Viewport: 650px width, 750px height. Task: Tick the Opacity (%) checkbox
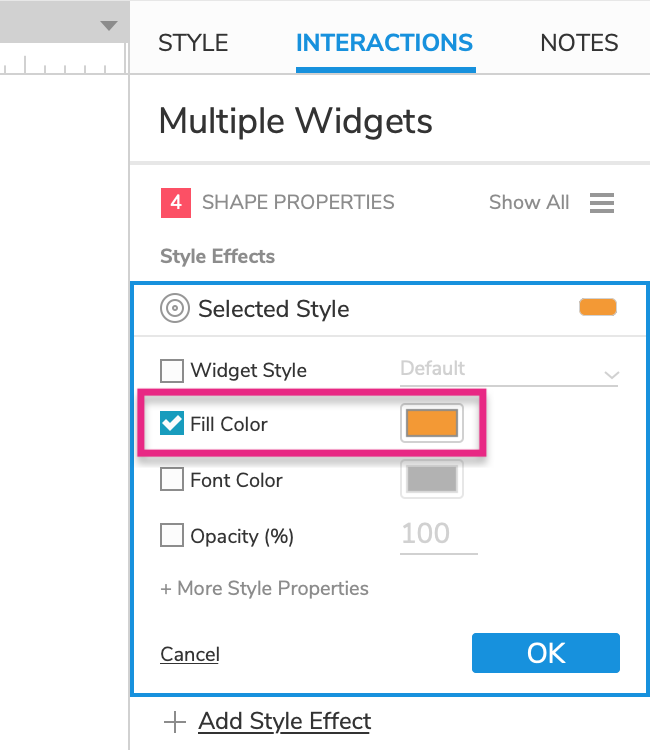point(172,536)
